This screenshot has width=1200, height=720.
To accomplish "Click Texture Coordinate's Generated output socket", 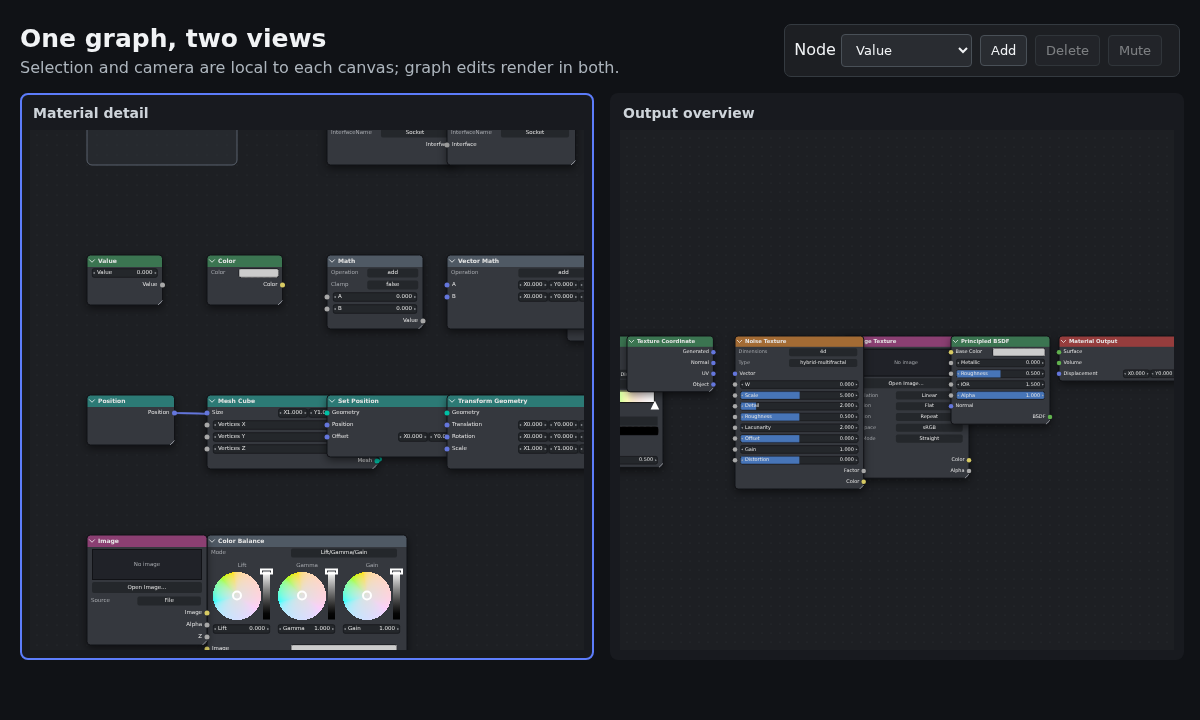I will pyautogui.click(x=713, y=352).
